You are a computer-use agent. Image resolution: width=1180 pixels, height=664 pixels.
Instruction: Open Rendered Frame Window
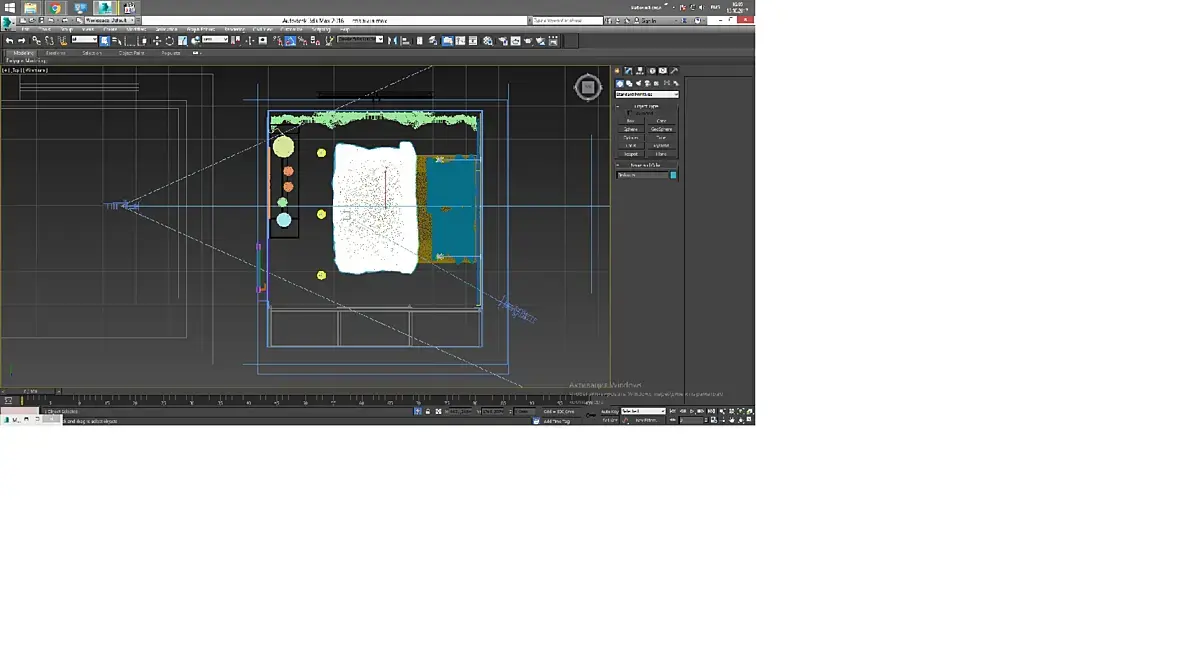tap(515, 41)
